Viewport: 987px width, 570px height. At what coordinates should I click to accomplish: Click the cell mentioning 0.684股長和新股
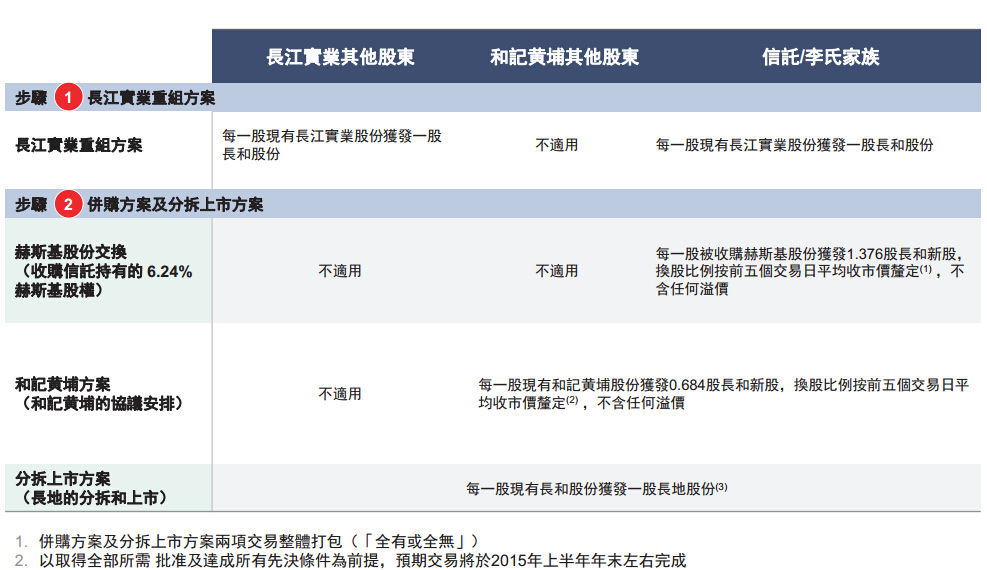(723, 394)
